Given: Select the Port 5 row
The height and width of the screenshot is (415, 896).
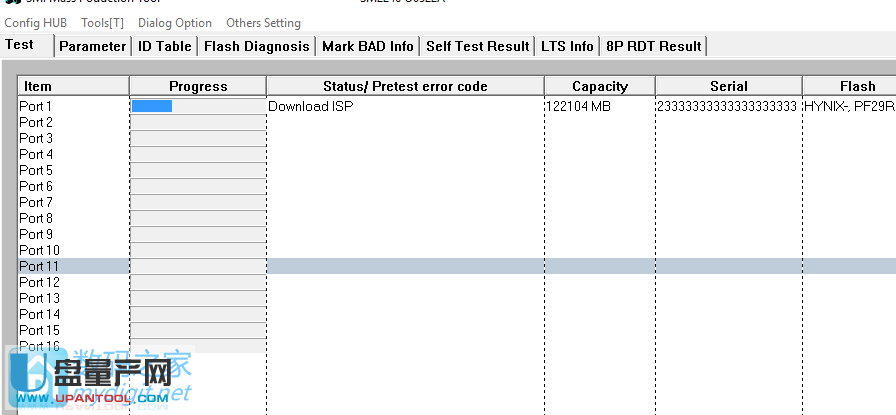Looking at the screenshot, I should (36, 170).
